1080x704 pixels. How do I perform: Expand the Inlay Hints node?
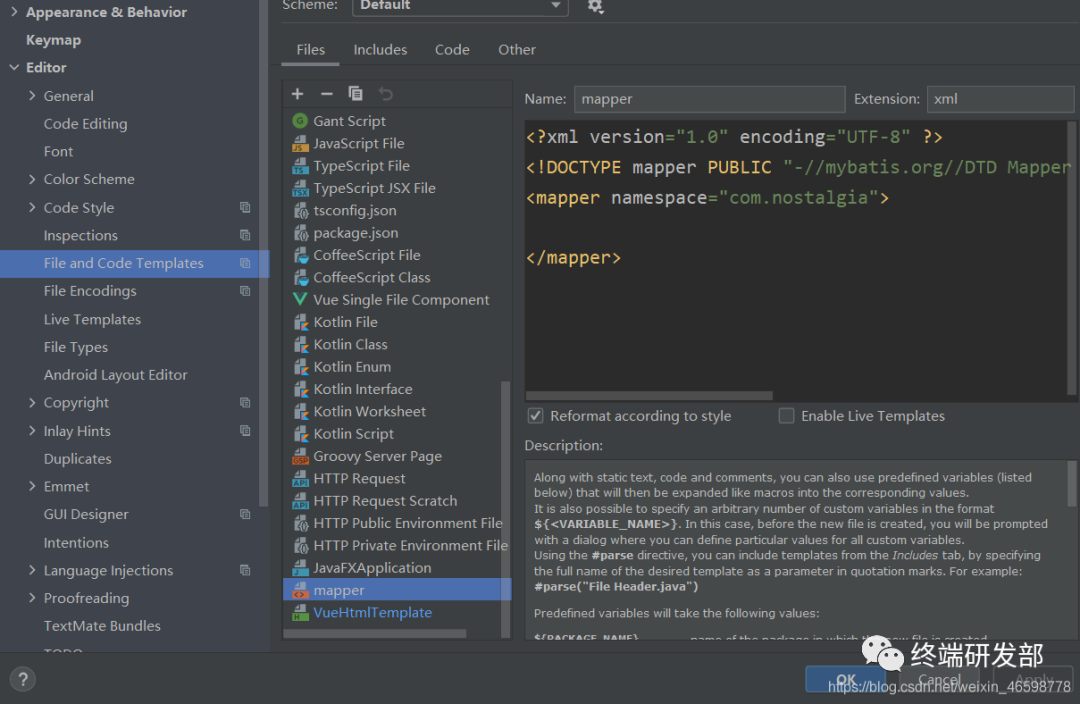32,431
